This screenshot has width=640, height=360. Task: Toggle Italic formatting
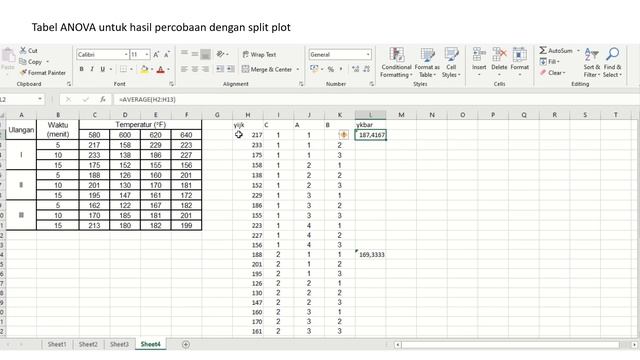[x=92, y=69]
